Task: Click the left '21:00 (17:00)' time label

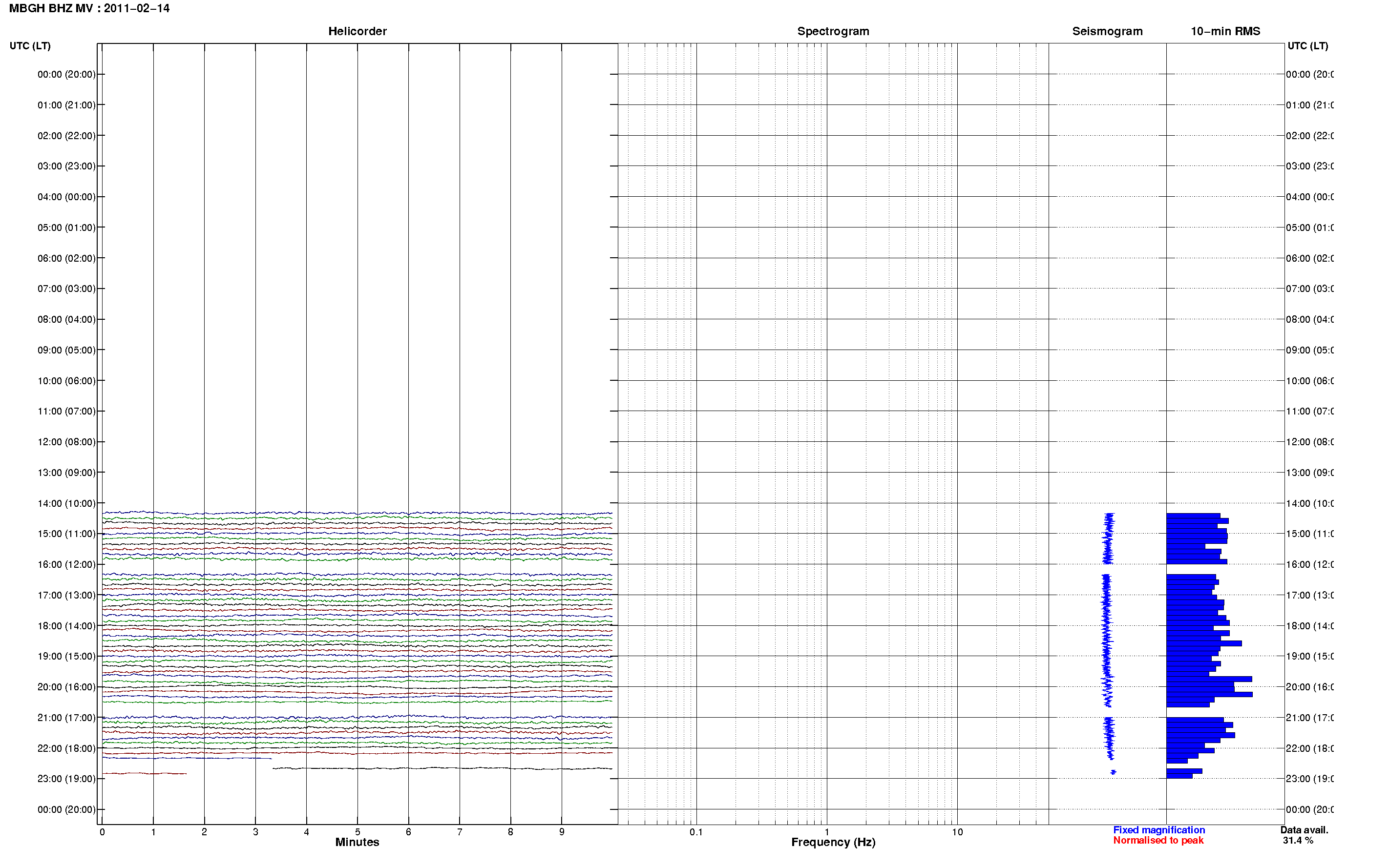Action: [x=66, y=718]
